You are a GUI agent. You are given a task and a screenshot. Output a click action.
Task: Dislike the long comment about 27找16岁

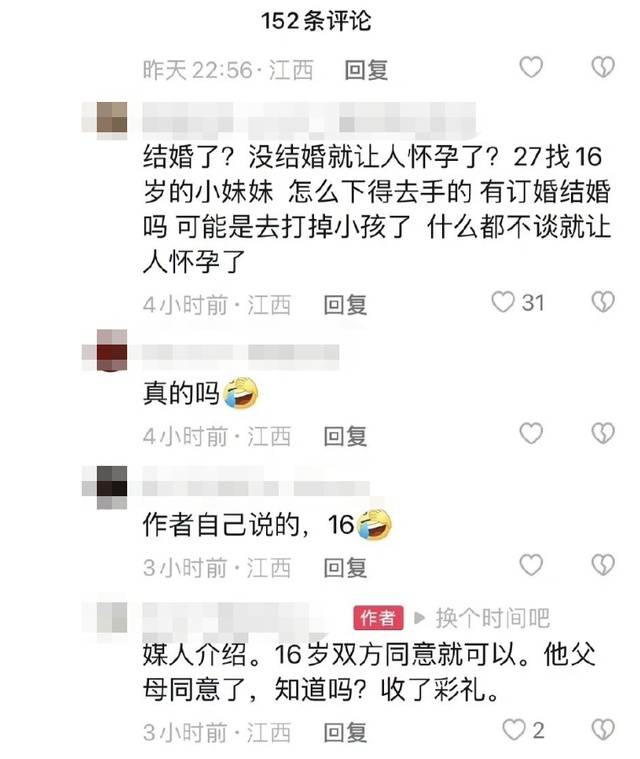pos(603,303)
